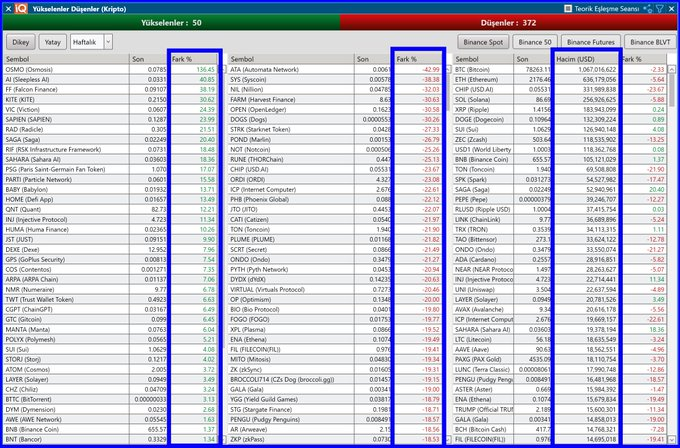680x448 pixels.
Task: Select the ATA (Automata Network) row
Action: [x=335, y=69]
